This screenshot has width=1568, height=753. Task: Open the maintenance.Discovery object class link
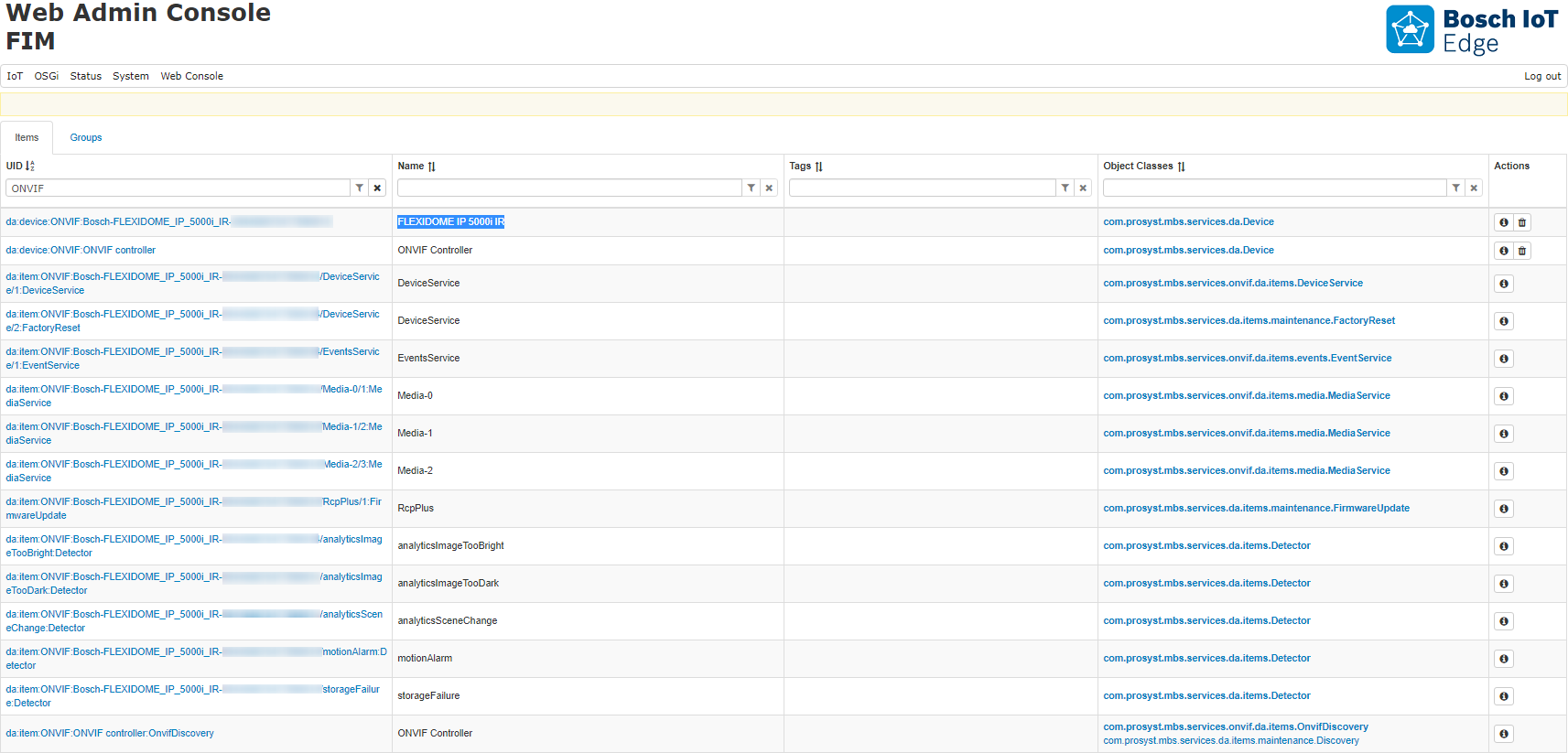point(1231,740)
